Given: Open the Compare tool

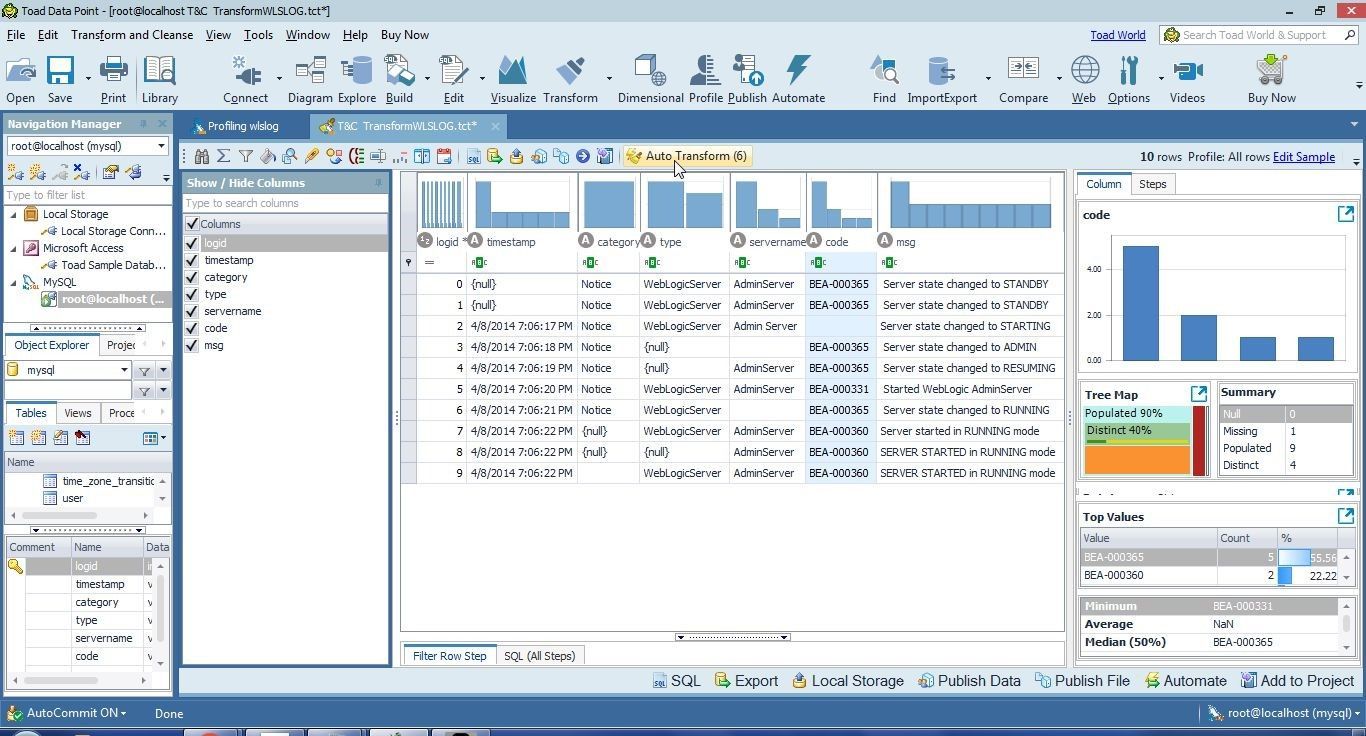Looking at the screenshot, I should pos(1022,79).
